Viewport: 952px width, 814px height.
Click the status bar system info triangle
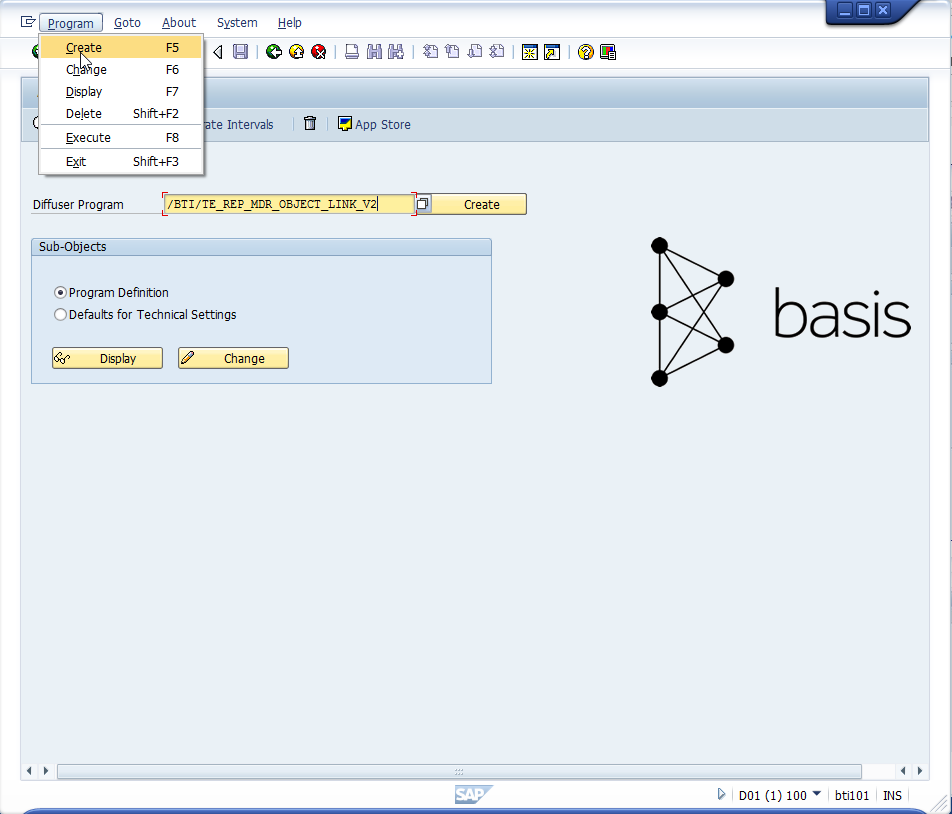coord(721,794)
